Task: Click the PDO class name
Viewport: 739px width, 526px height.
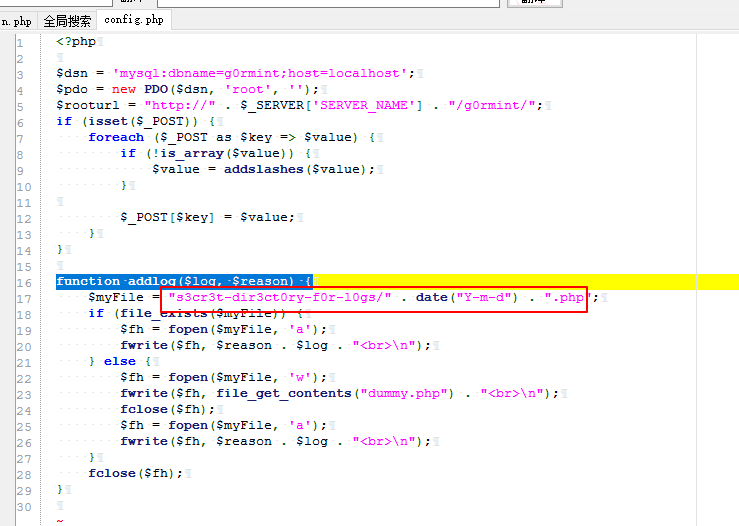Action: [x=156, y=90]
